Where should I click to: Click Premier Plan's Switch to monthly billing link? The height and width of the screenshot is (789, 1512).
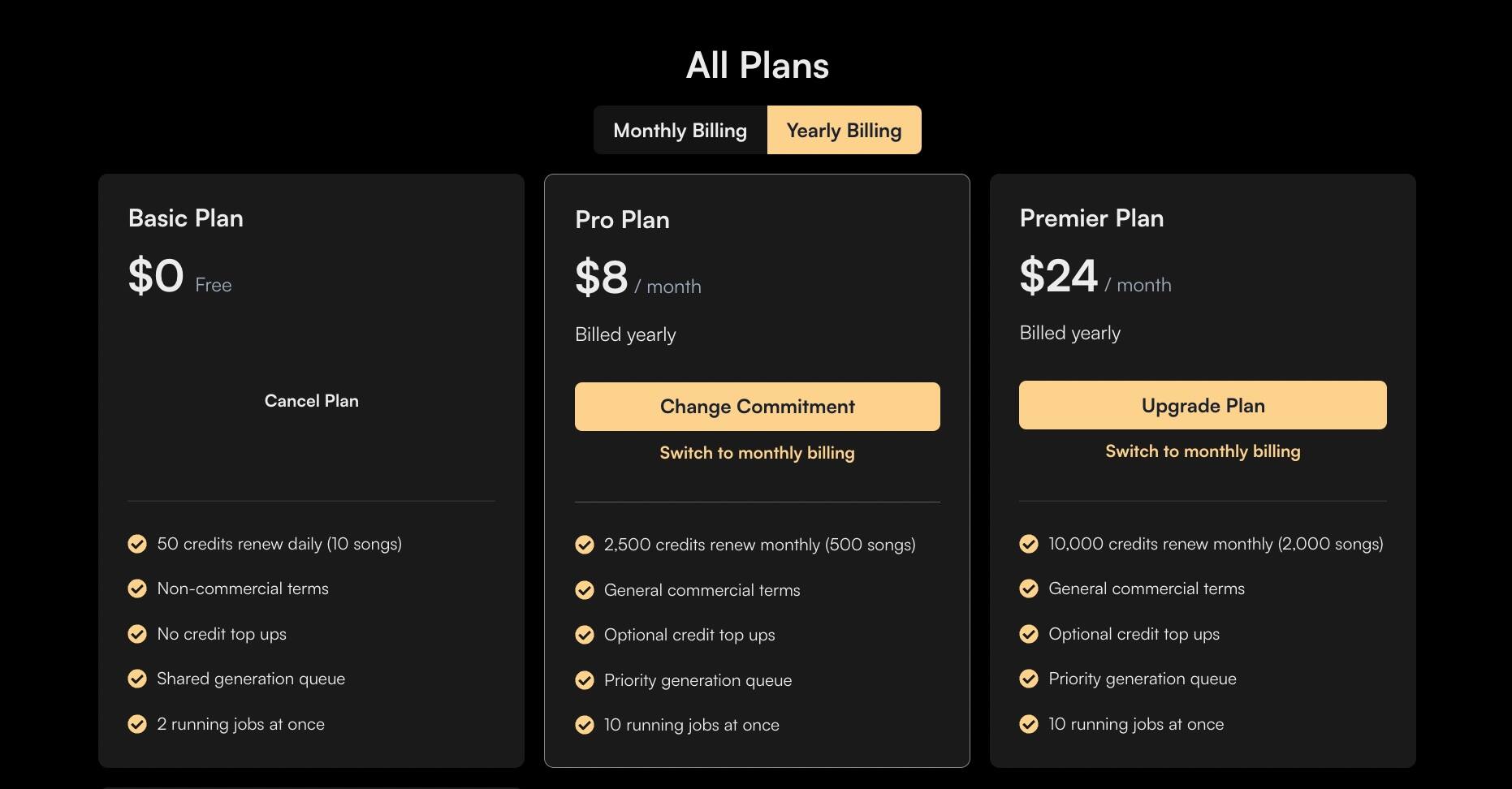1203,451
